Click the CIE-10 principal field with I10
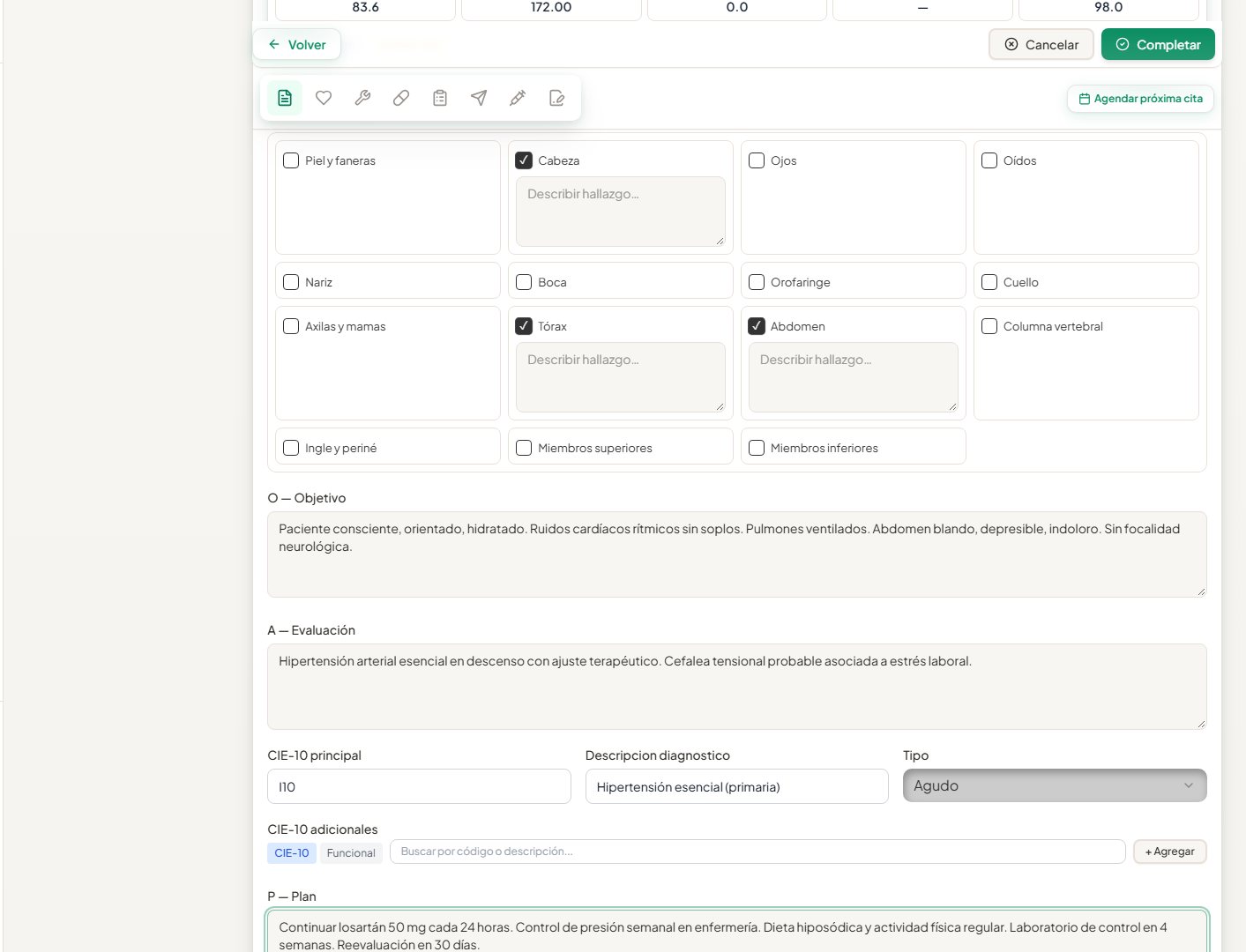 [x=419, y=786]
